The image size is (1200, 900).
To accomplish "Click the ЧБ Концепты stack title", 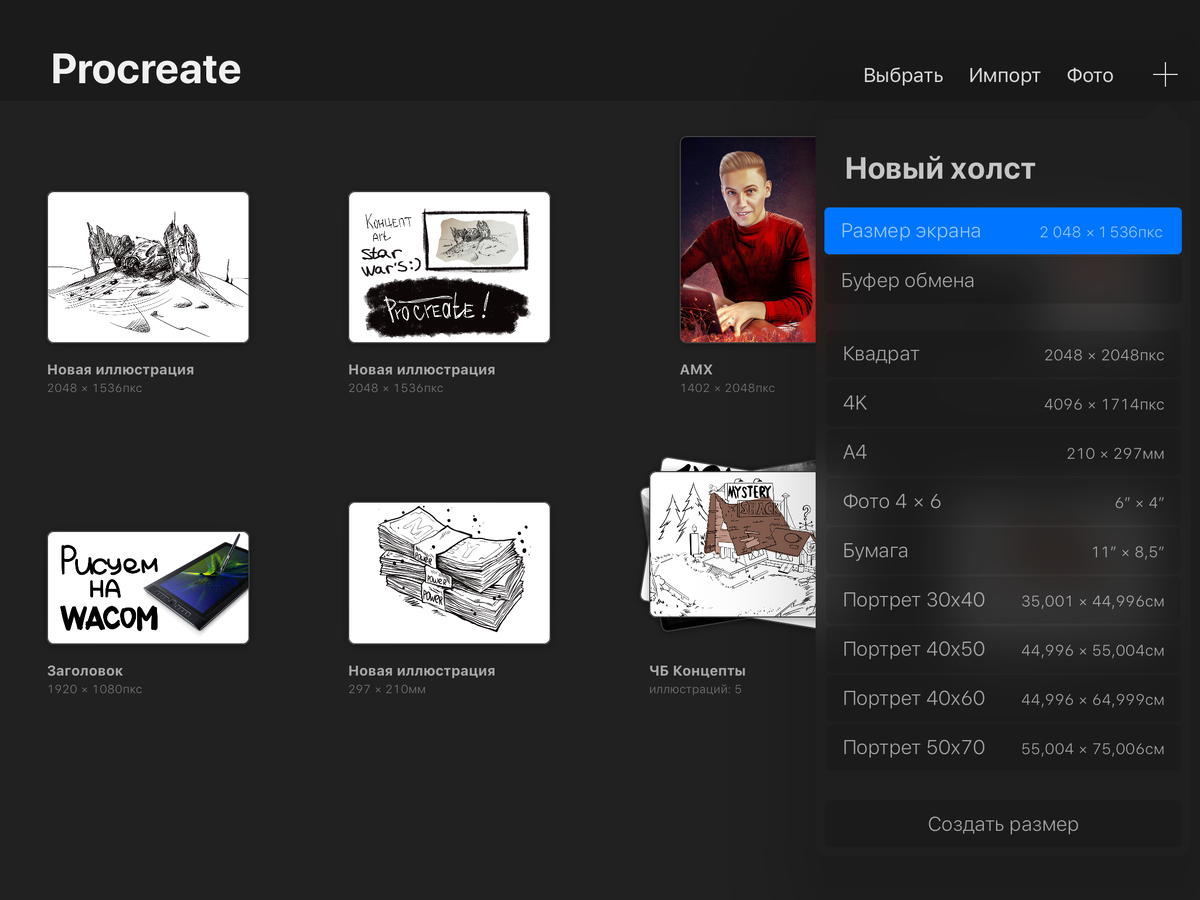I will pyautogui.click(x=697, y=671).
